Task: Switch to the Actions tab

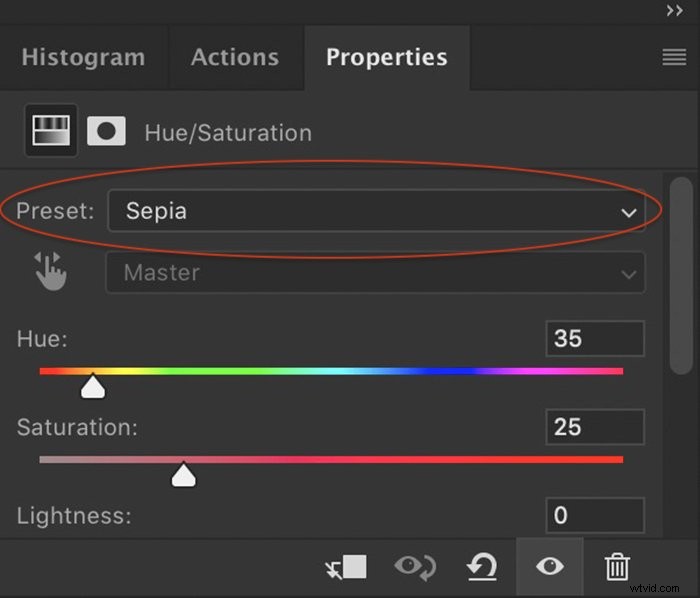Action: point(235,58)
